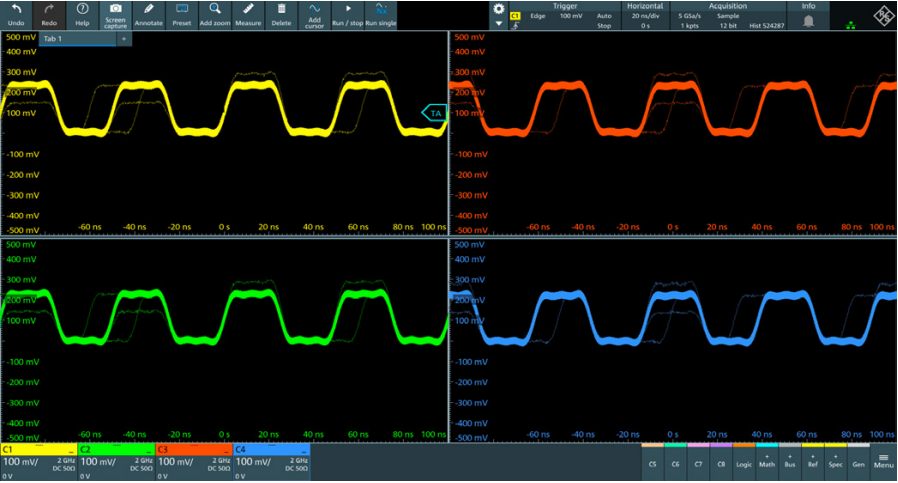898x483 pixels.
Task: Click the yellow C1 waveform diagram
Action: click(x=224, y=133)
